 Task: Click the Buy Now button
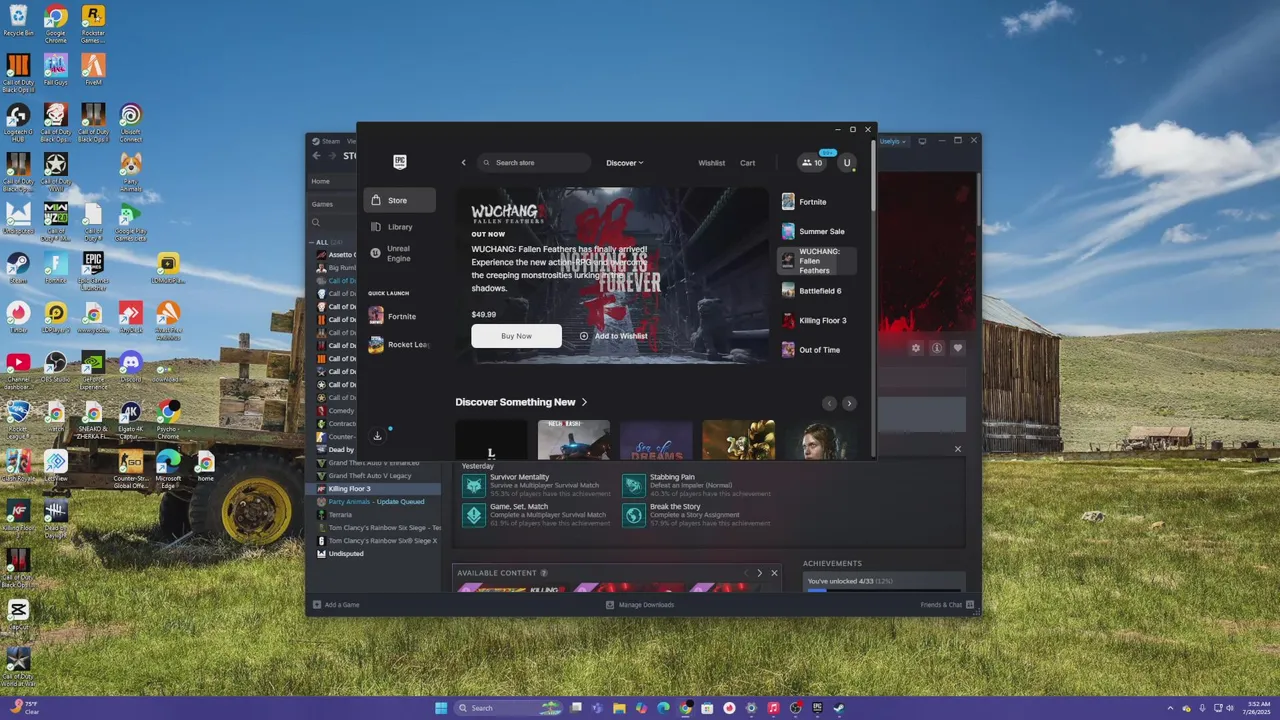pyautogui.click(x=517, y=336)
